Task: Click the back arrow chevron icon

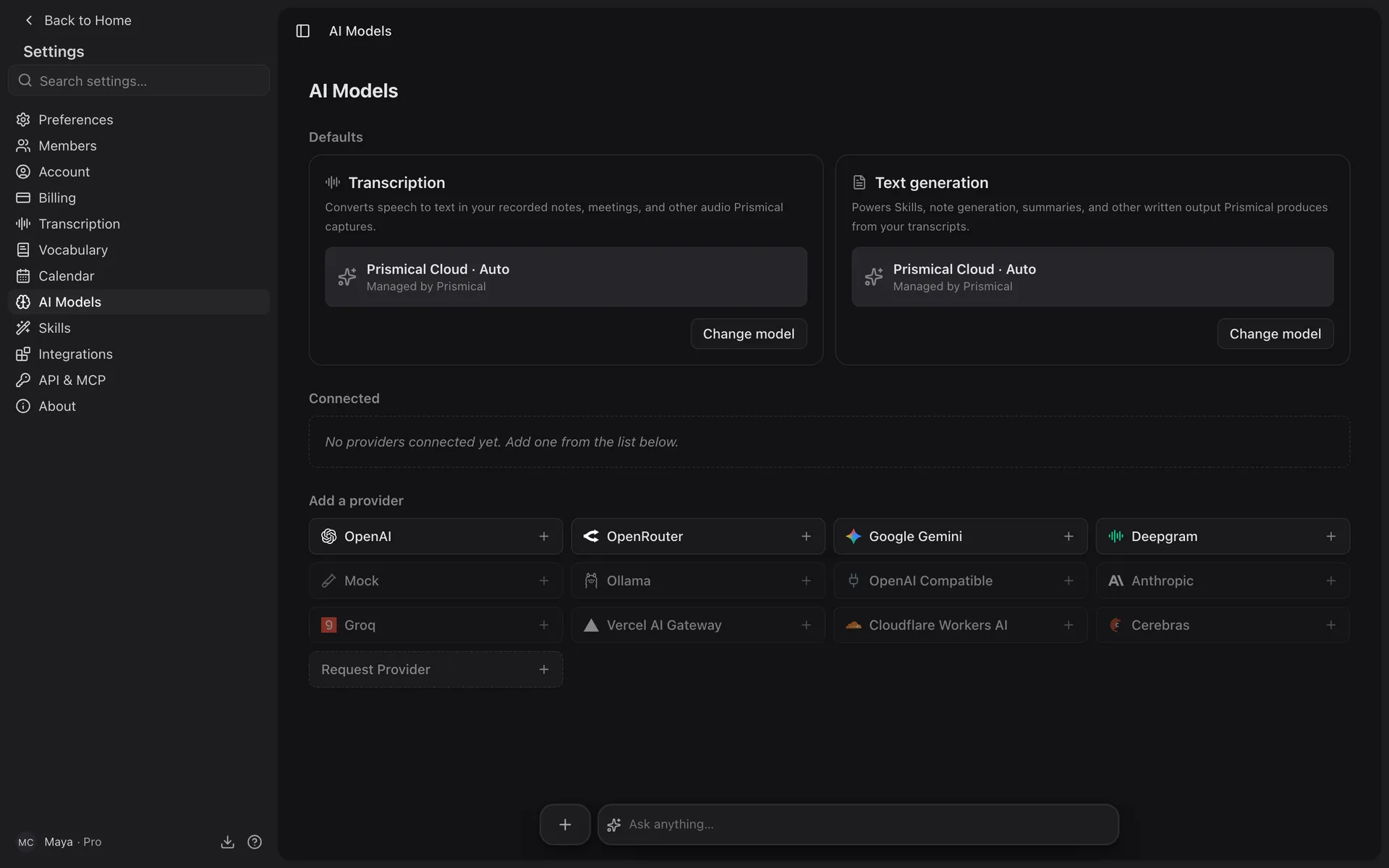Action: tap(29, 20)
